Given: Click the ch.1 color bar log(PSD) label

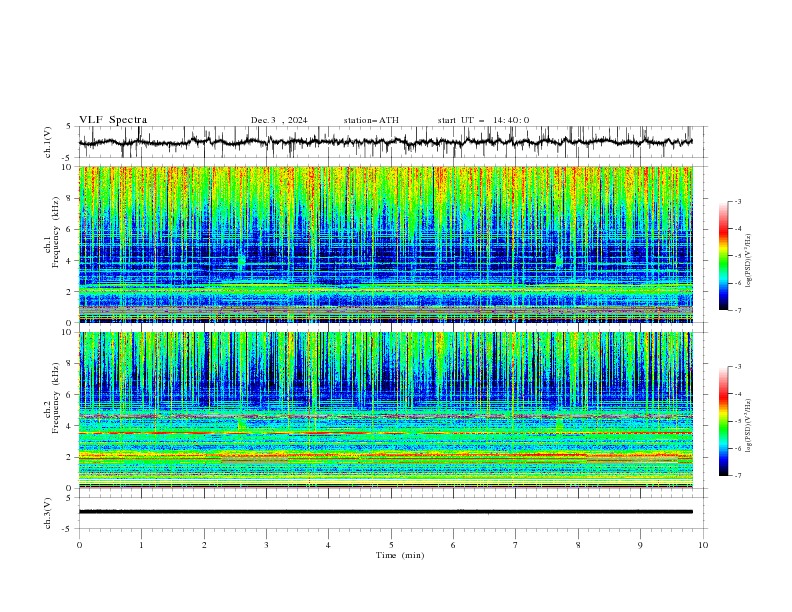Looking at the screenshot, I should tap(749, 261).
